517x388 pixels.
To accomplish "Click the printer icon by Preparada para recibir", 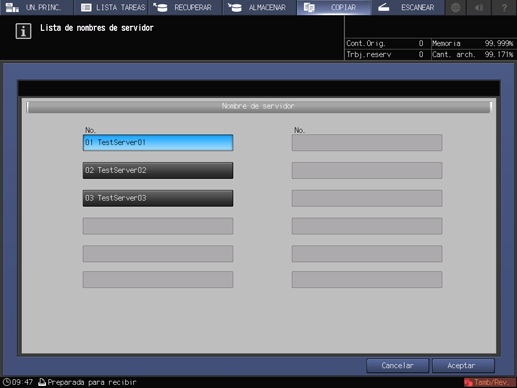I will click(x=42, y=382).
